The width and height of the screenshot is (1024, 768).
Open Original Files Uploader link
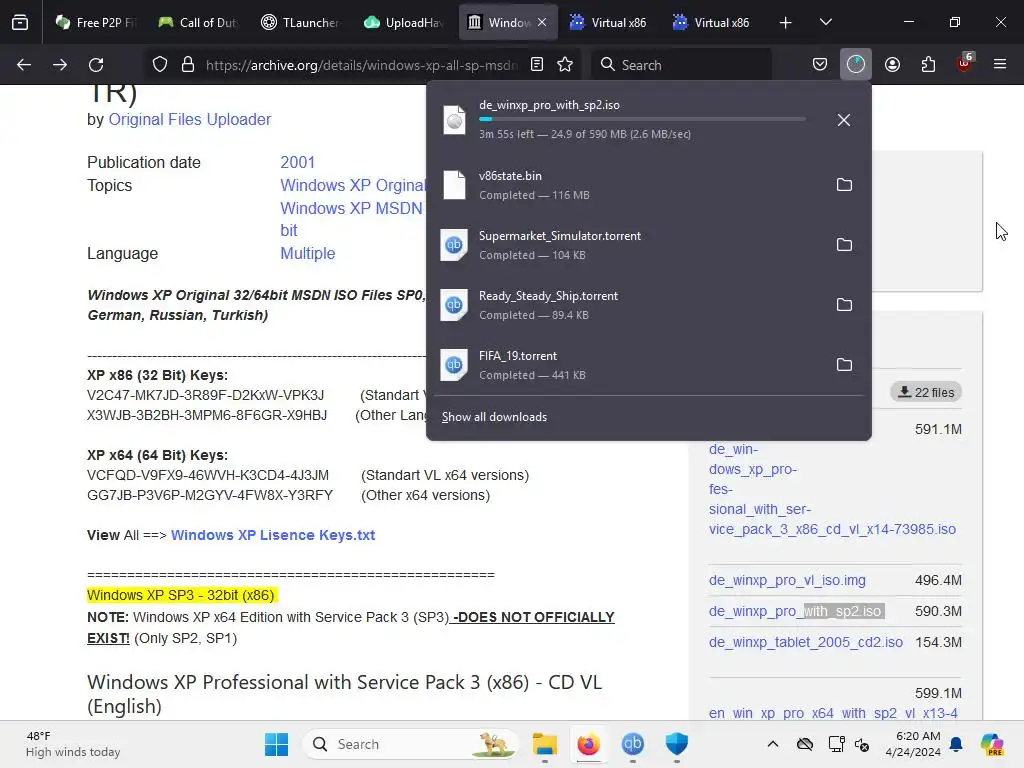coord(189,120)
